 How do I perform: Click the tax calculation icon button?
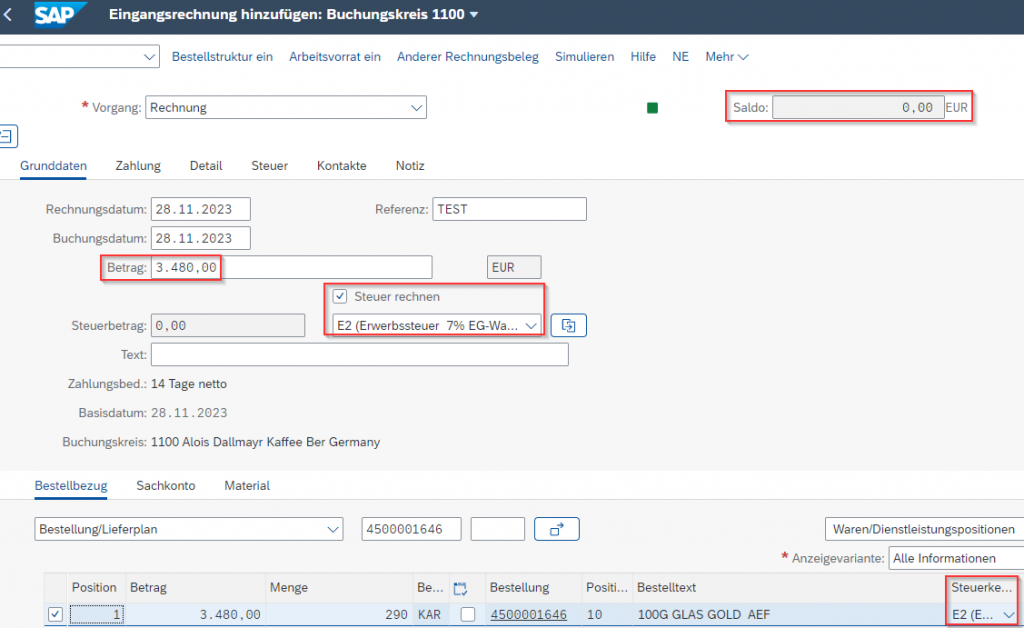click(x=568, y=325)
